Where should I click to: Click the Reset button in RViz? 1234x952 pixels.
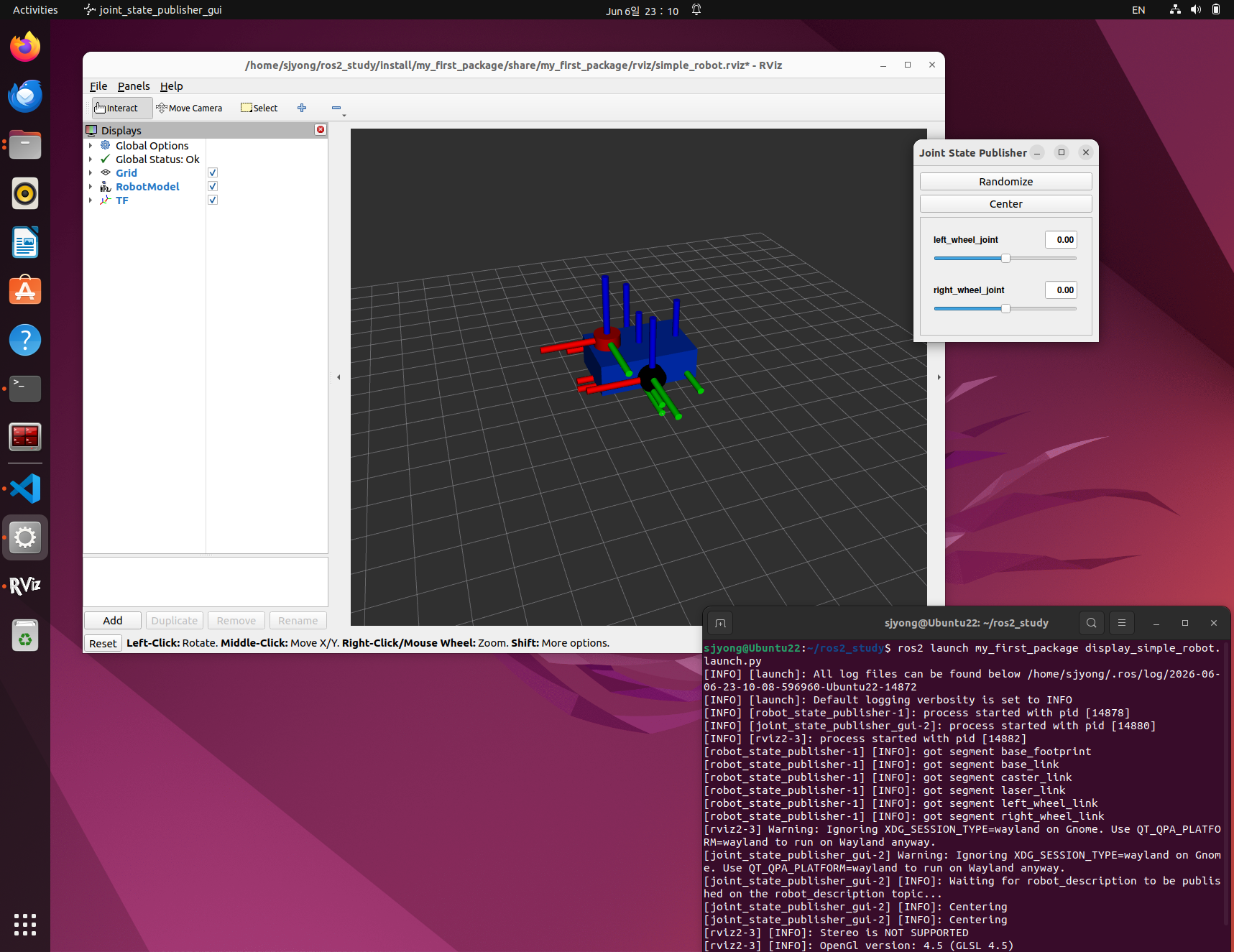103,643
